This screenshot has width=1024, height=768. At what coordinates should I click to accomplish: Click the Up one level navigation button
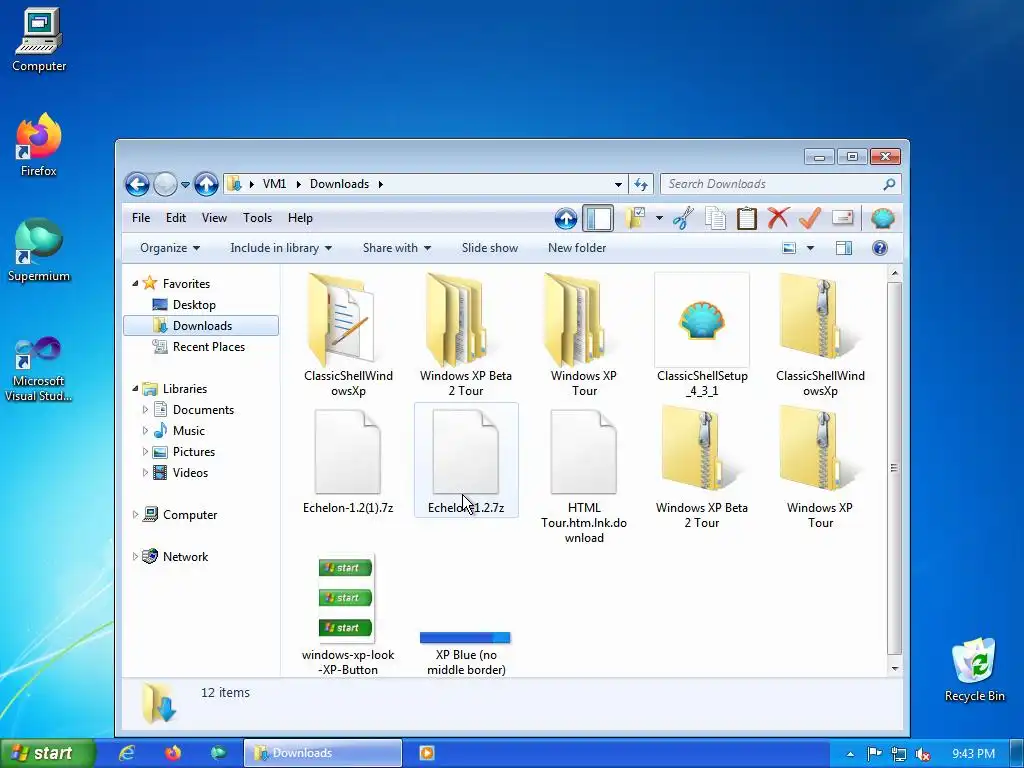[206, 185]
